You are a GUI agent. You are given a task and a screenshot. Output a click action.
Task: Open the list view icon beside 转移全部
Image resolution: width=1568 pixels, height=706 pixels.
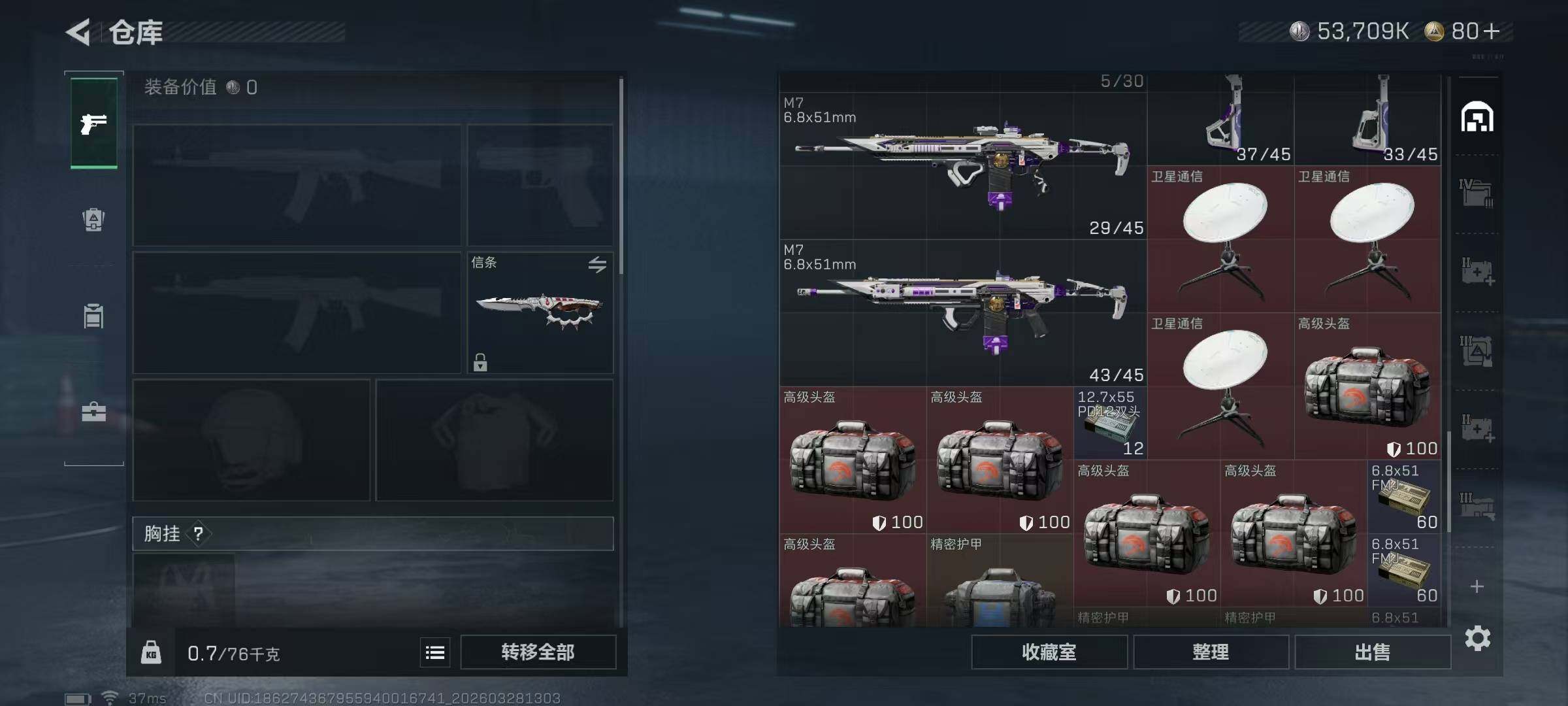tap(435, 652)
